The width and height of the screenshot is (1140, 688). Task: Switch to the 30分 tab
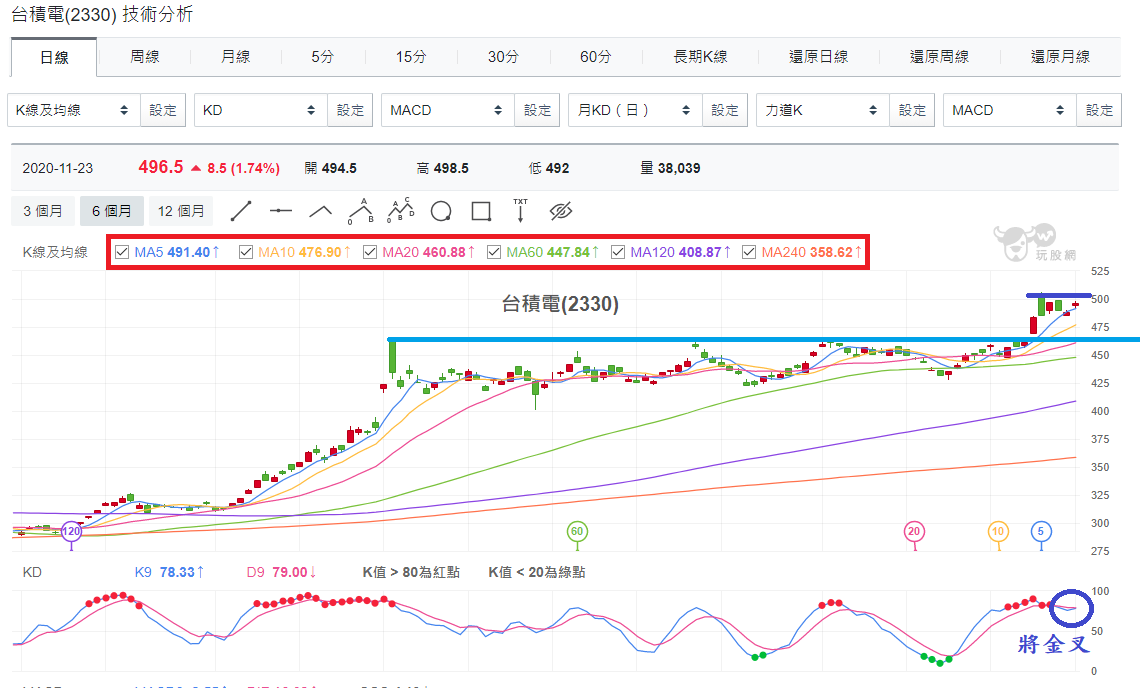click(x=503, y=57)
